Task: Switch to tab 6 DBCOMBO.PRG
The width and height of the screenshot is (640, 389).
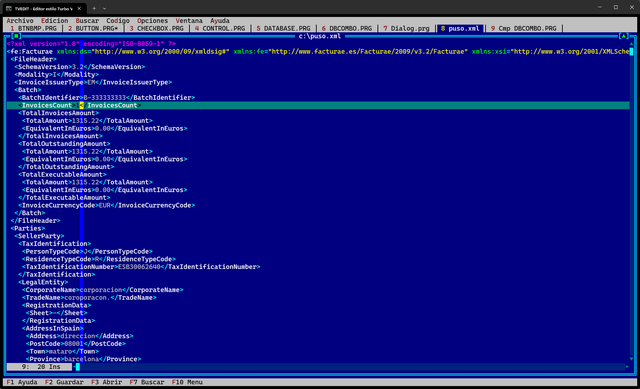Action: tap(347, 28)
